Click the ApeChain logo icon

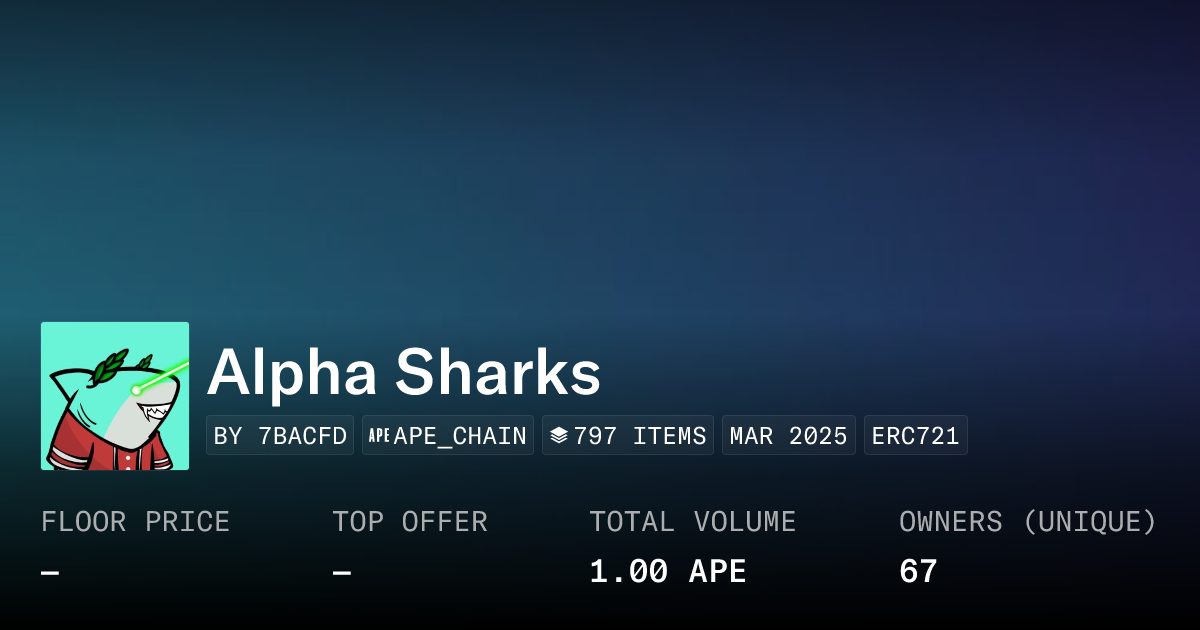379,436
